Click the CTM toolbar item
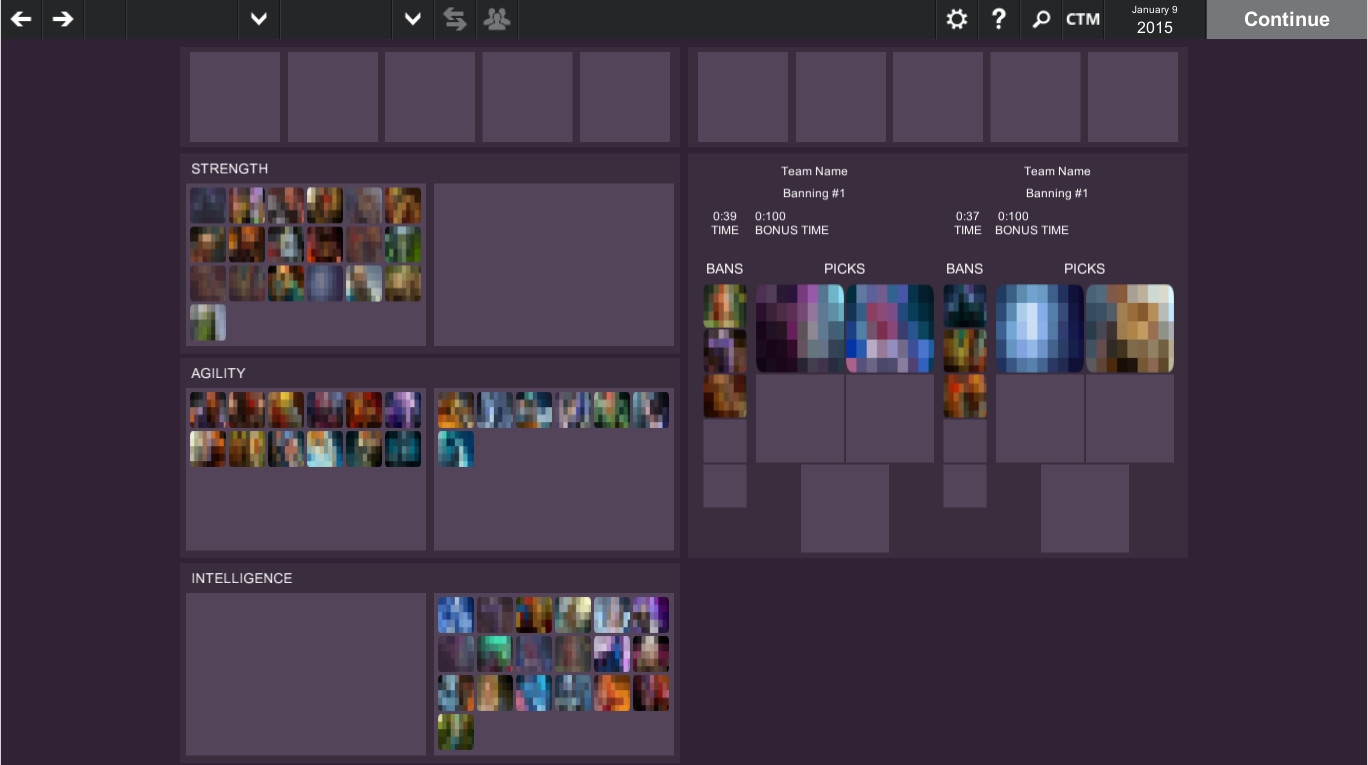 pyautogui.click(x=1082, y=19)
